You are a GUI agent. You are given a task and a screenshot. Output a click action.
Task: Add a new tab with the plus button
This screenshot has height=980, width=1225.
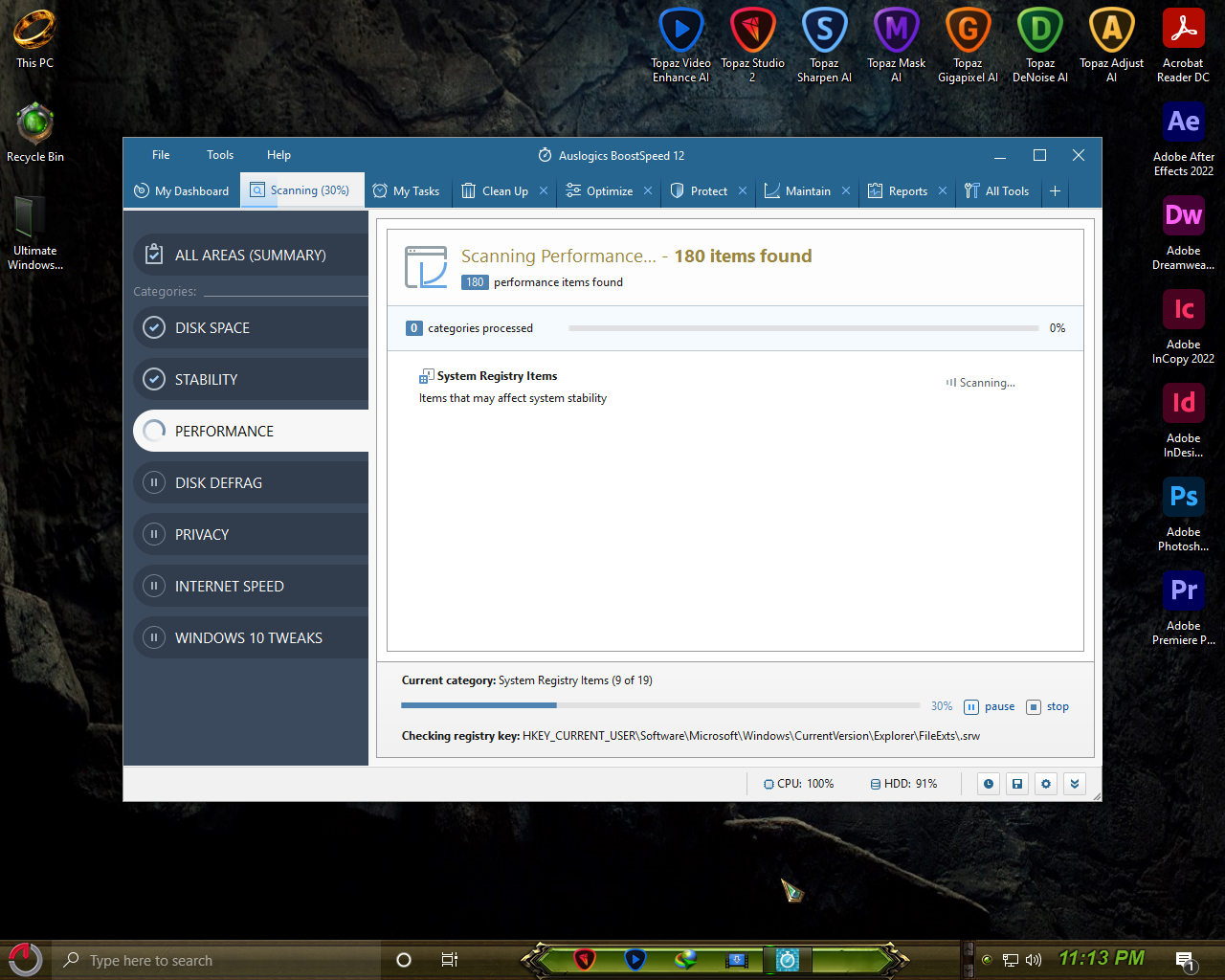[1055, 190]
